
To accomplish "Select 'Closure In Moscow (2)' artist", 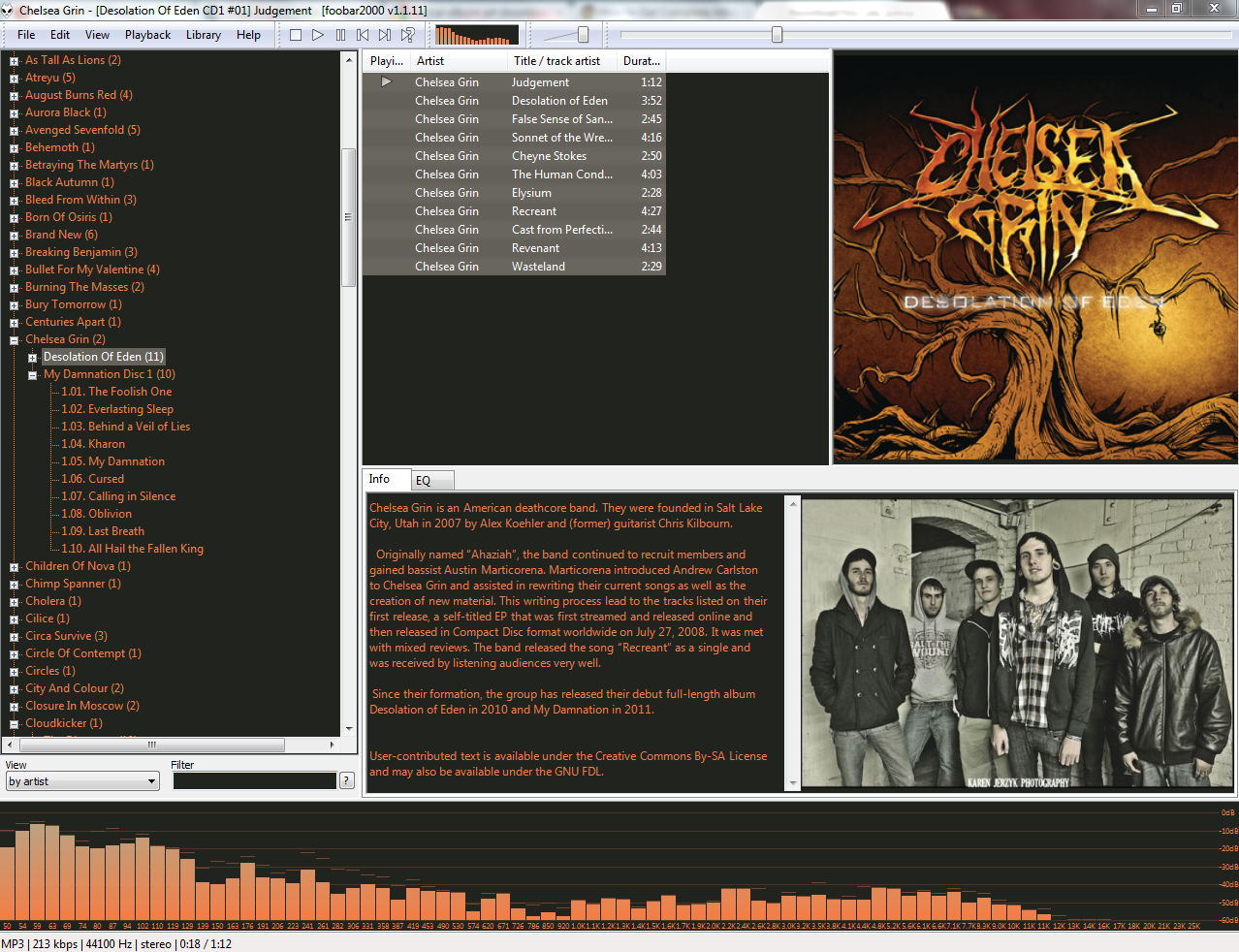I will [x=82, y=706].
